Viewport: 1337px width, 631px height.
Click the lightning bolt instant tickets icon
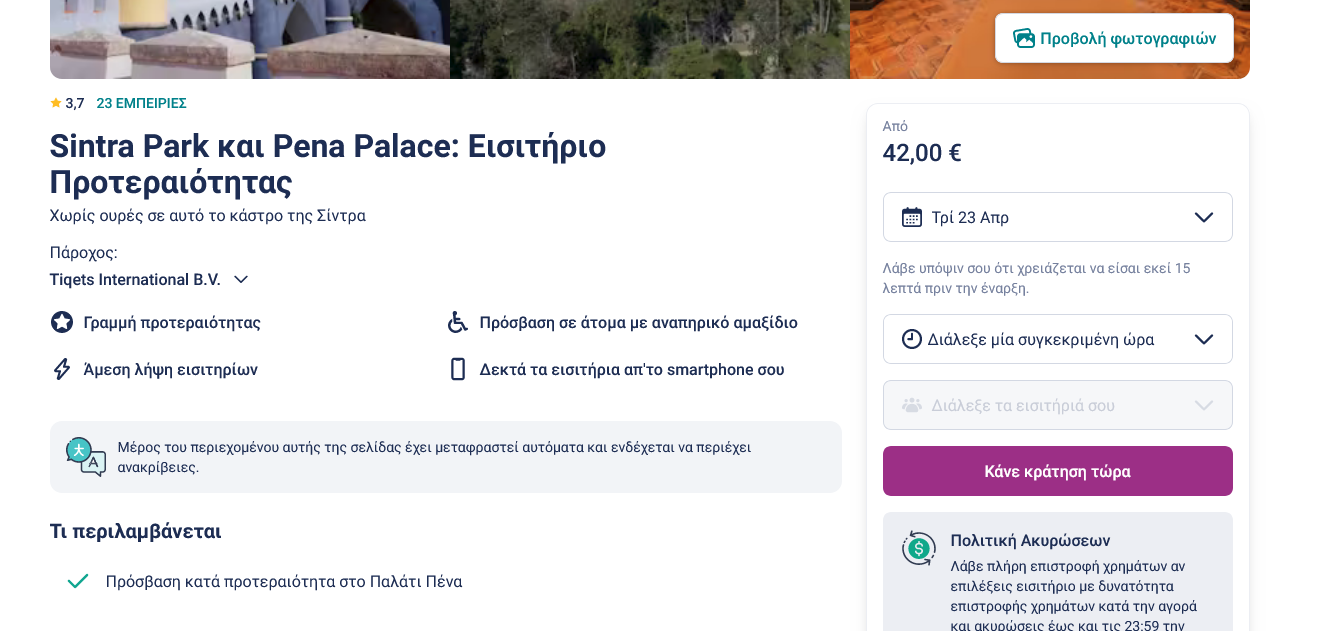pos(62,369)
